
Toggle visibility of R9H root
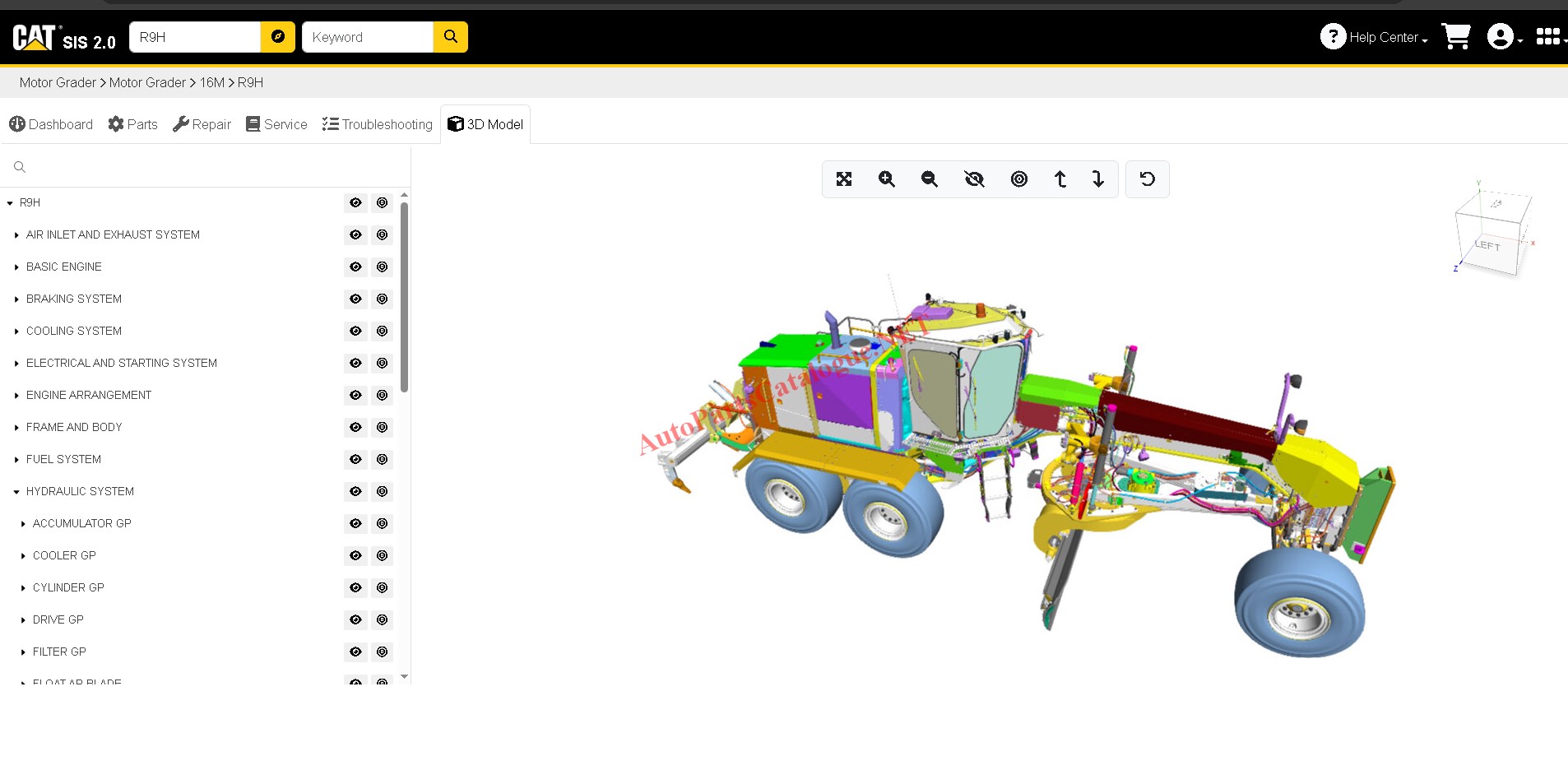(x=355, y=202)
